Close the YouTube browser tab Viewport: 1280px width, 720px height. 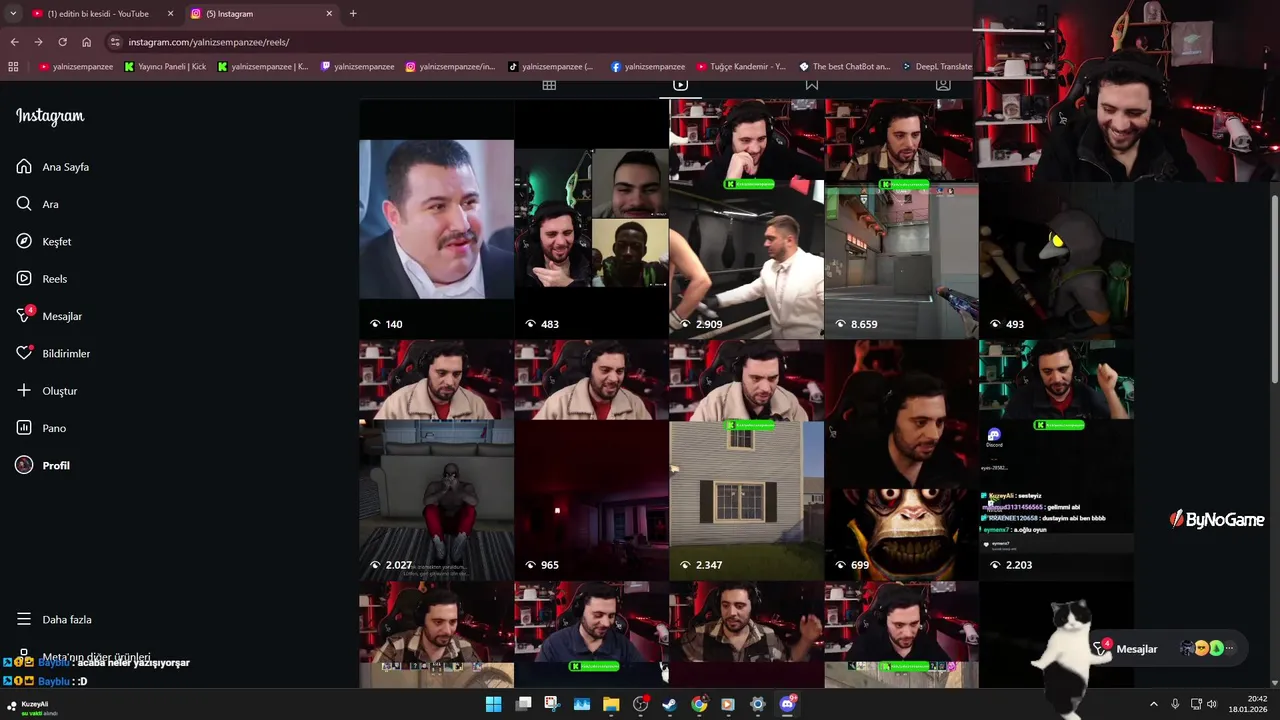[x=170, y=14]
